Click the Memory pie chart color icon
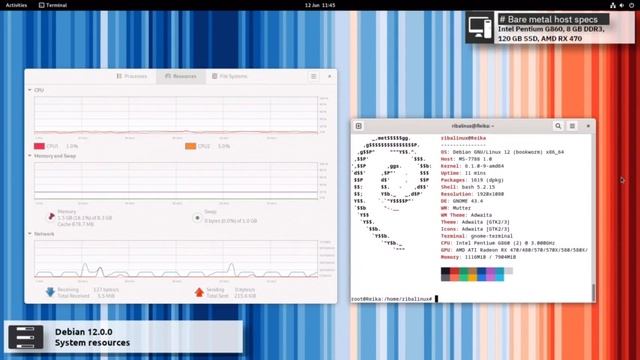This screenshot has height=360, width=640. click(51, 217)
